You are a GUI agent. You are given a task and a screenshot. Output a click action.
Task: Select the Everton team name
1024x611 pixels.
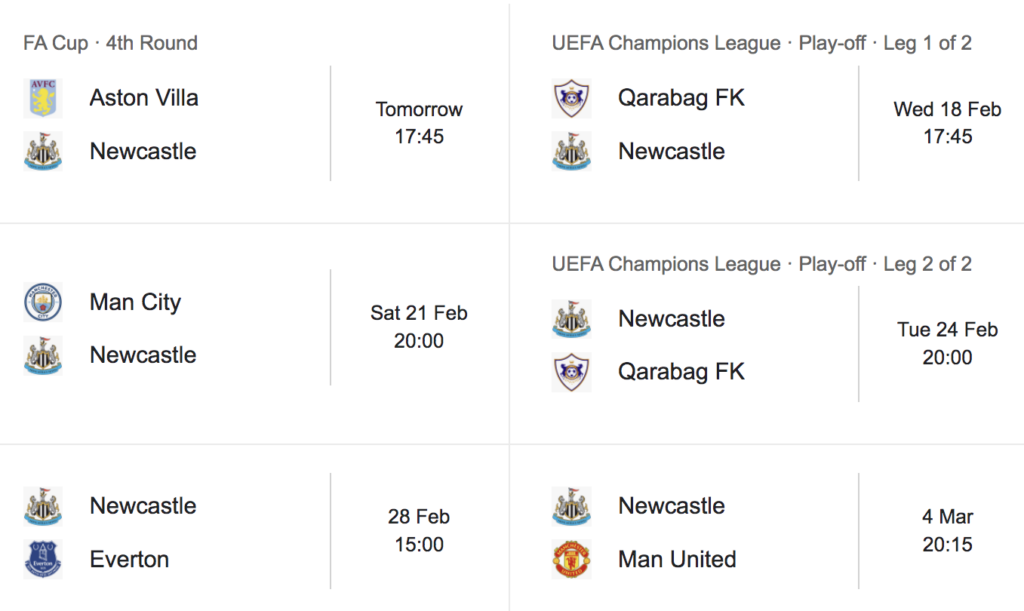pyautogui.click(x=129, y=559)
